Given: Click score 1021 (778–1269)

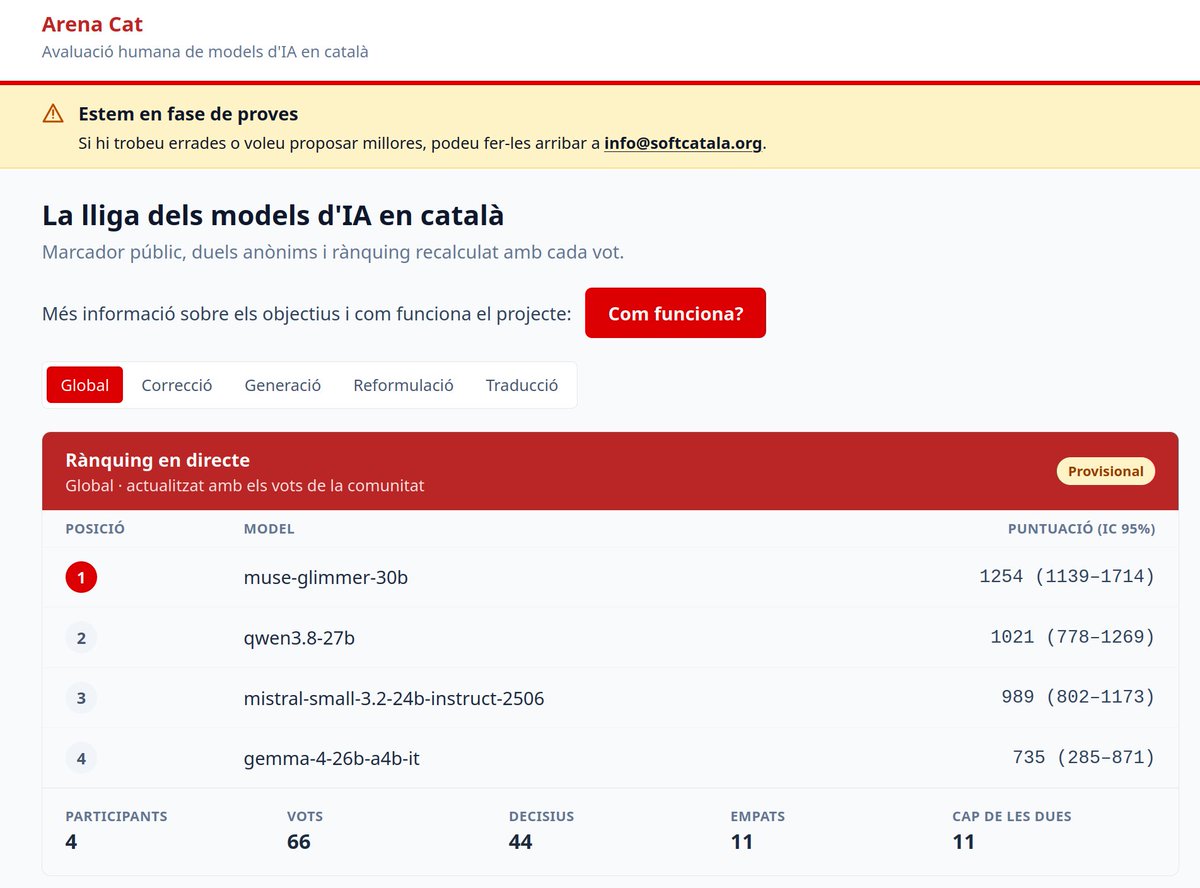Looking at the screenshot, I should [x=1073, y=637].
